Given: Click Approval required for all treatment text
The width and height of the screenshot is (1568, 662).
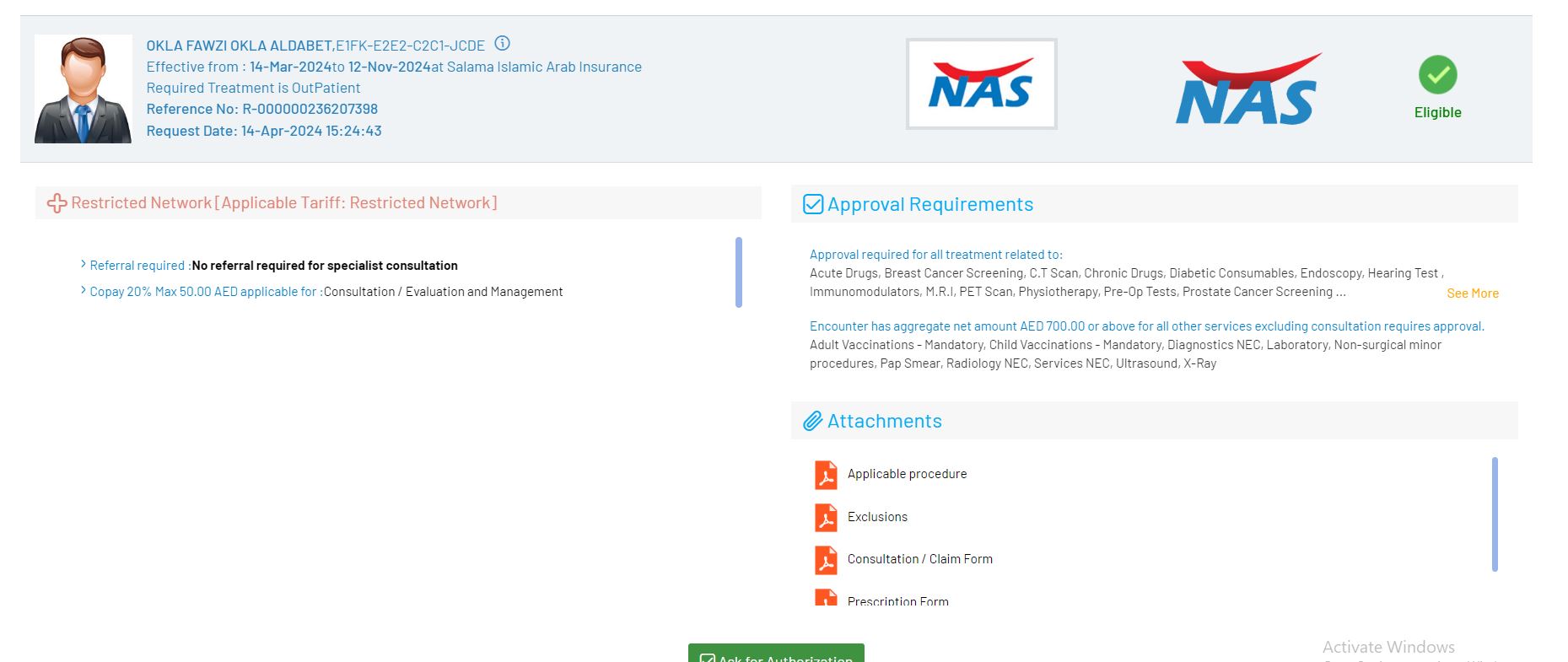Looking at the screenshot, I should point(936,255).
